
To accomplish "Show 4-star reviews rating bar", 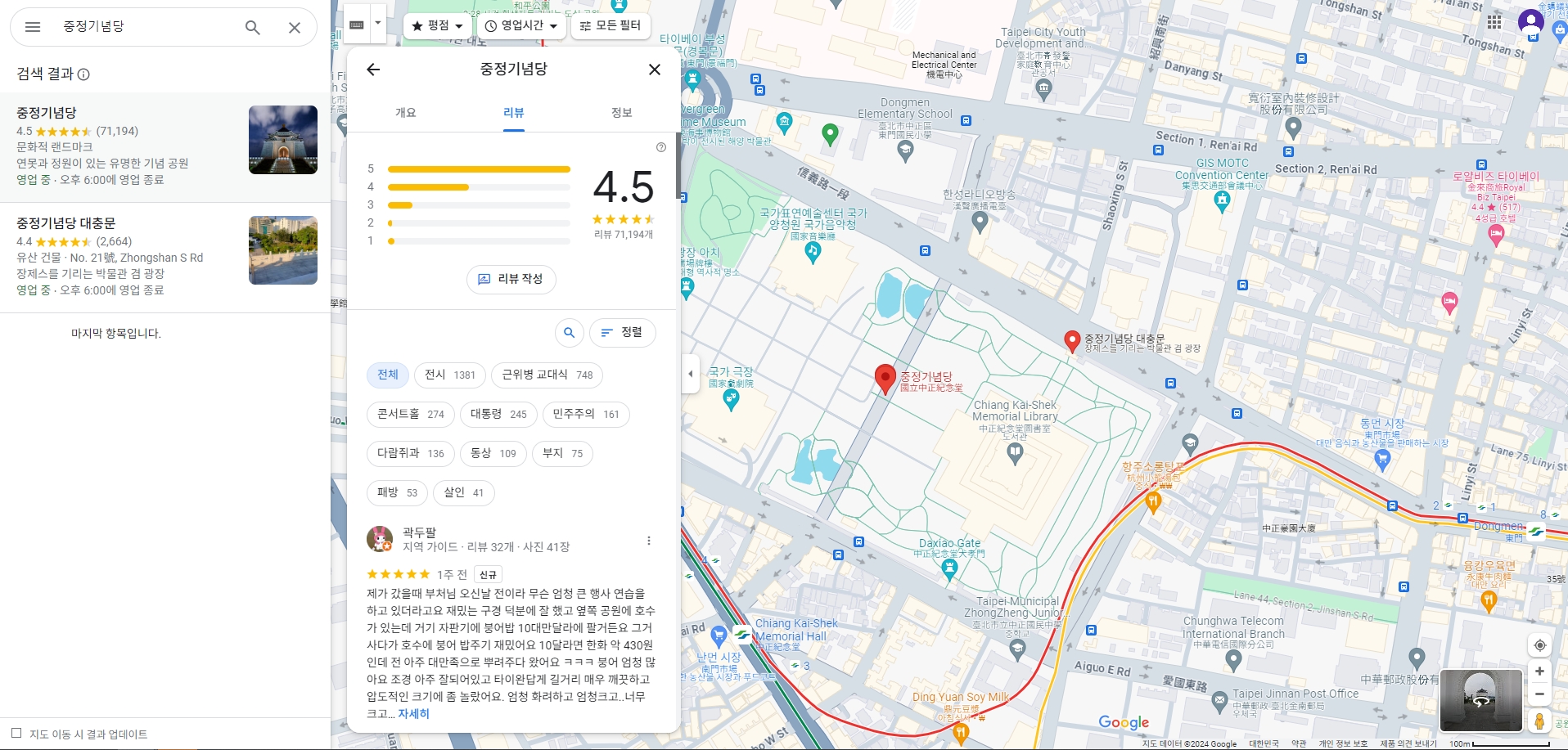I will [479, 187].
